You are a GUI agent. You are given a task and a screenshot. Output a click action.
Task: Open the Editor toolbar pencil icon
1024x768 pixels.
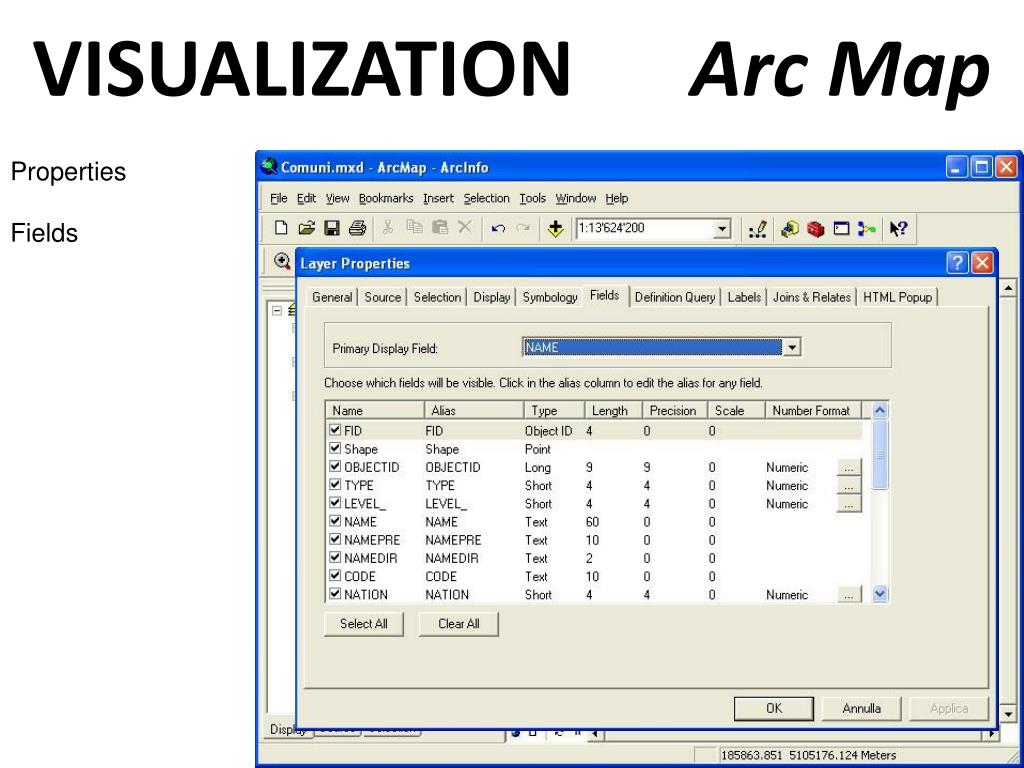[x=758, y=229]
